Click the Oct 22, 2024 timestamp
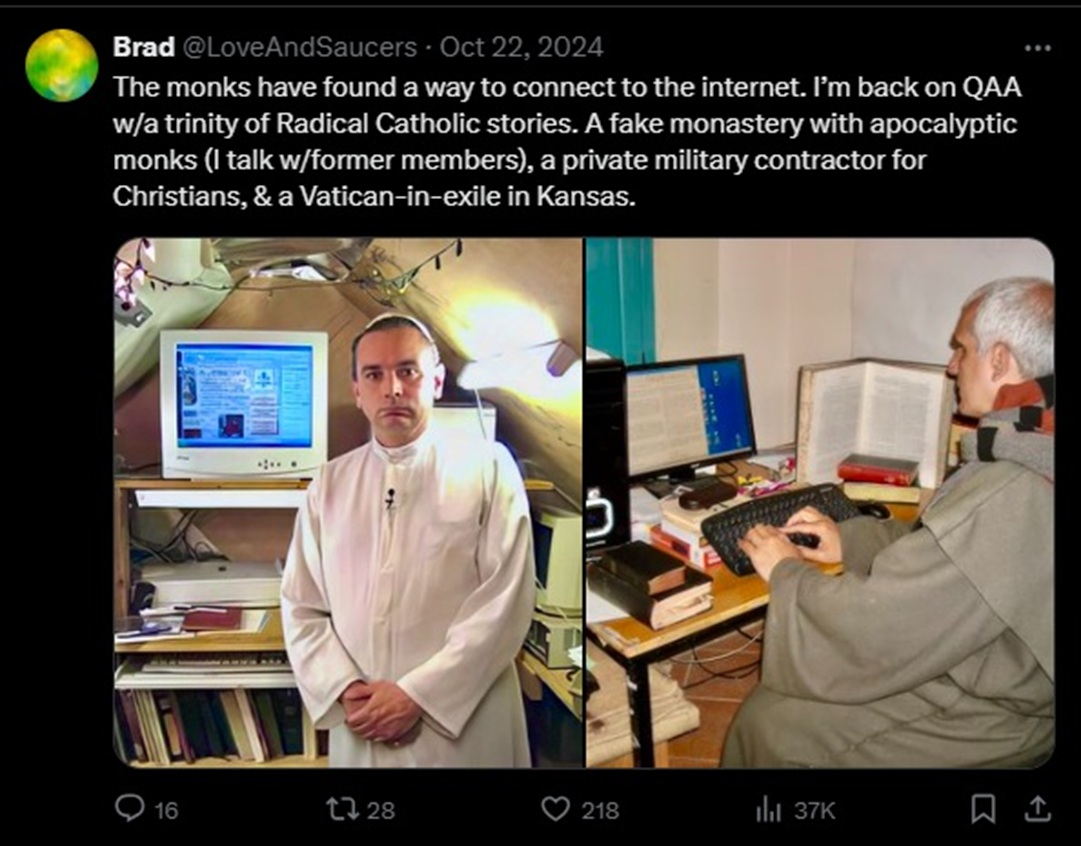The width and height of the screenshot is (1081, 846). 521,47
